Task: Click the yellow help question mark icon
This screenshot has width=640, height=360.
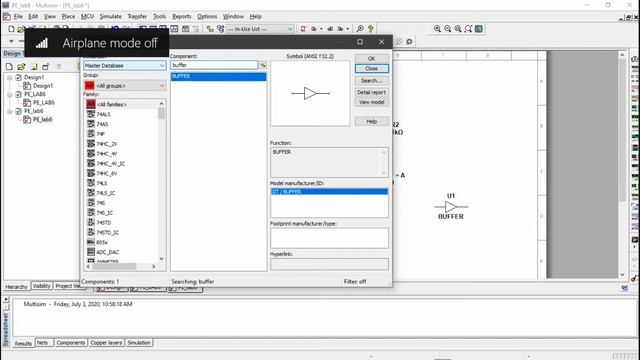Action: (x=371, y=29)
